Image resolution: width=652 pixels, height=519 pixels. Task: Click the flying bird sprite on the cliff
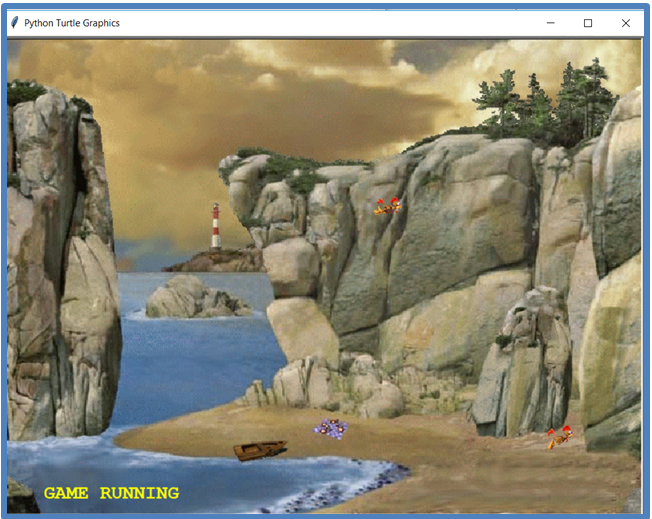[x=388, y=206]
